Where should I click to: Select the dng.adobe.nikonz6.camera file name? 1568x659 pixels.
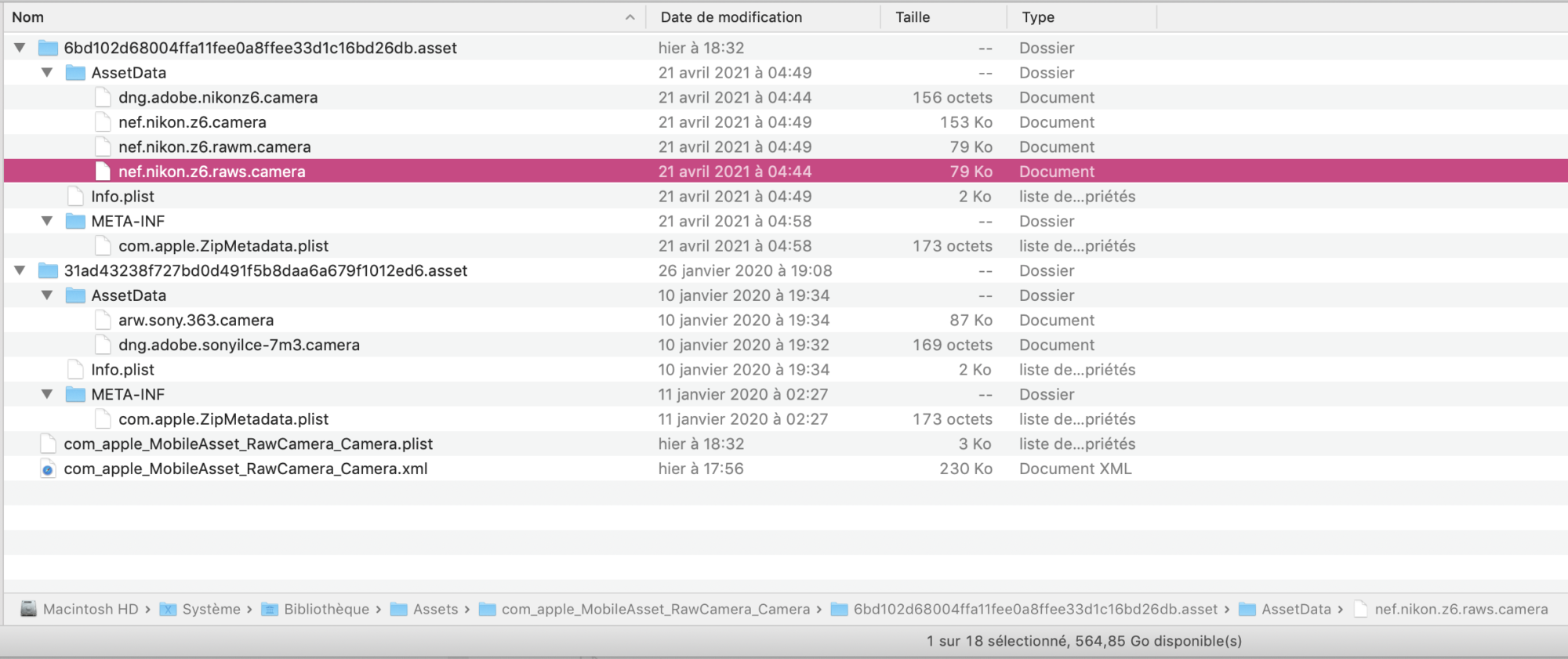point(218,97)
